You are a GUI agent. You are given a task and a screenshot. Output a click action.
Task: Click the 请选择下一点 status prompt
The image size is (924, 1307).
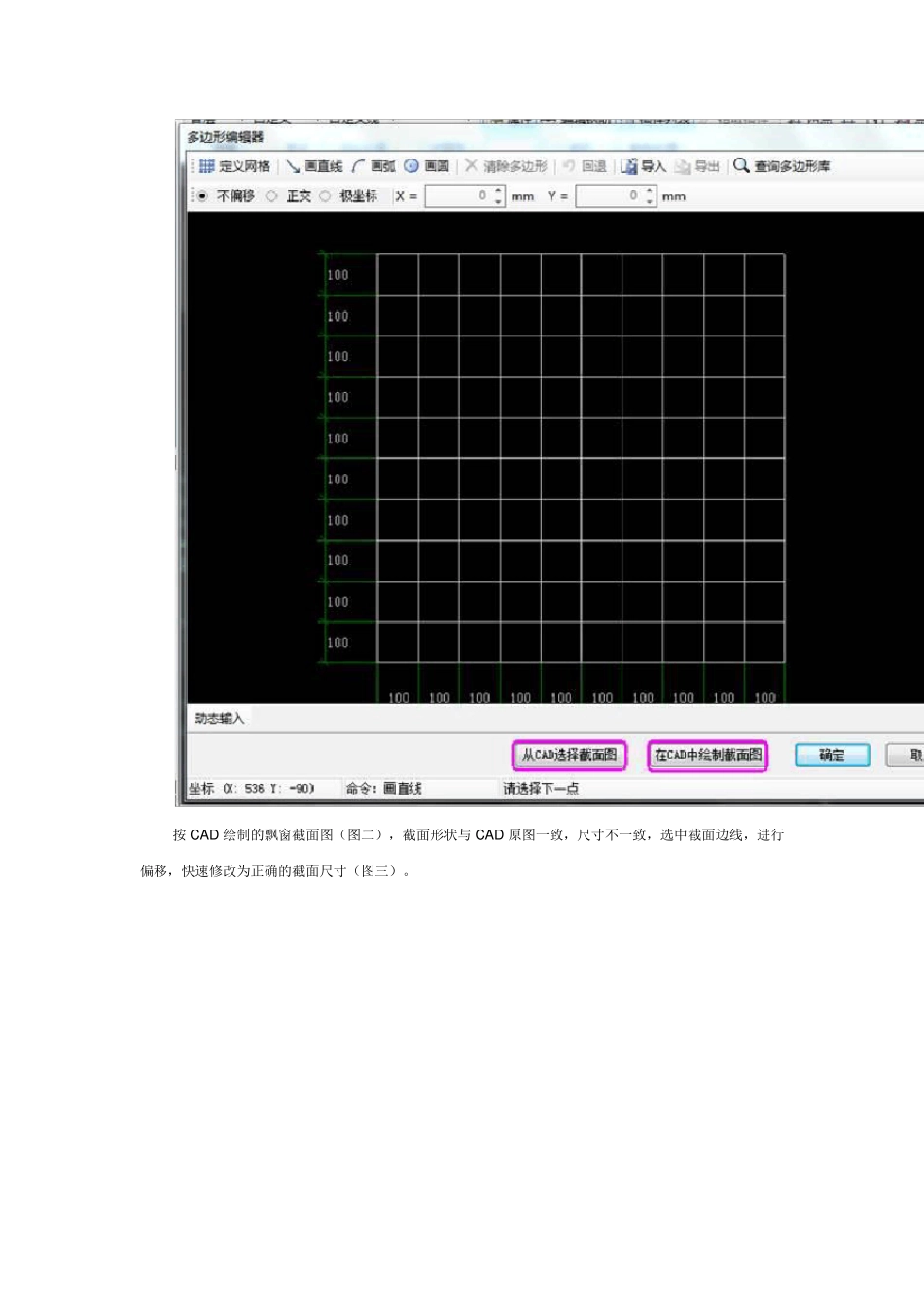[x=541, y=789]
